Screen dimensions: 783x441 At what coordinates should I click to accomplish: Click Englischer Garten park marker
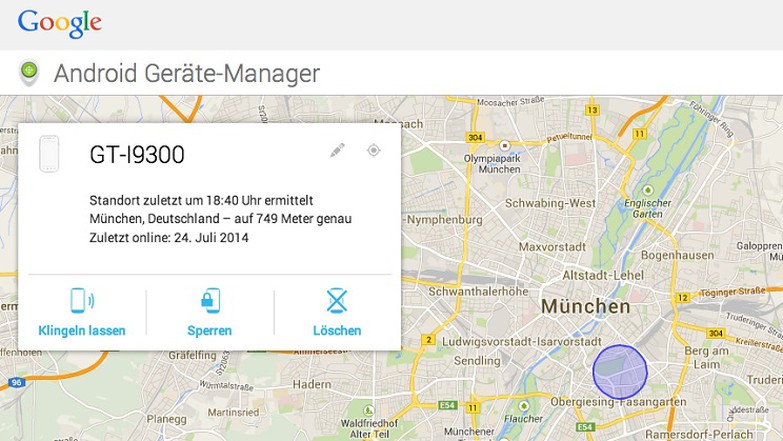[x=648, y=190]
